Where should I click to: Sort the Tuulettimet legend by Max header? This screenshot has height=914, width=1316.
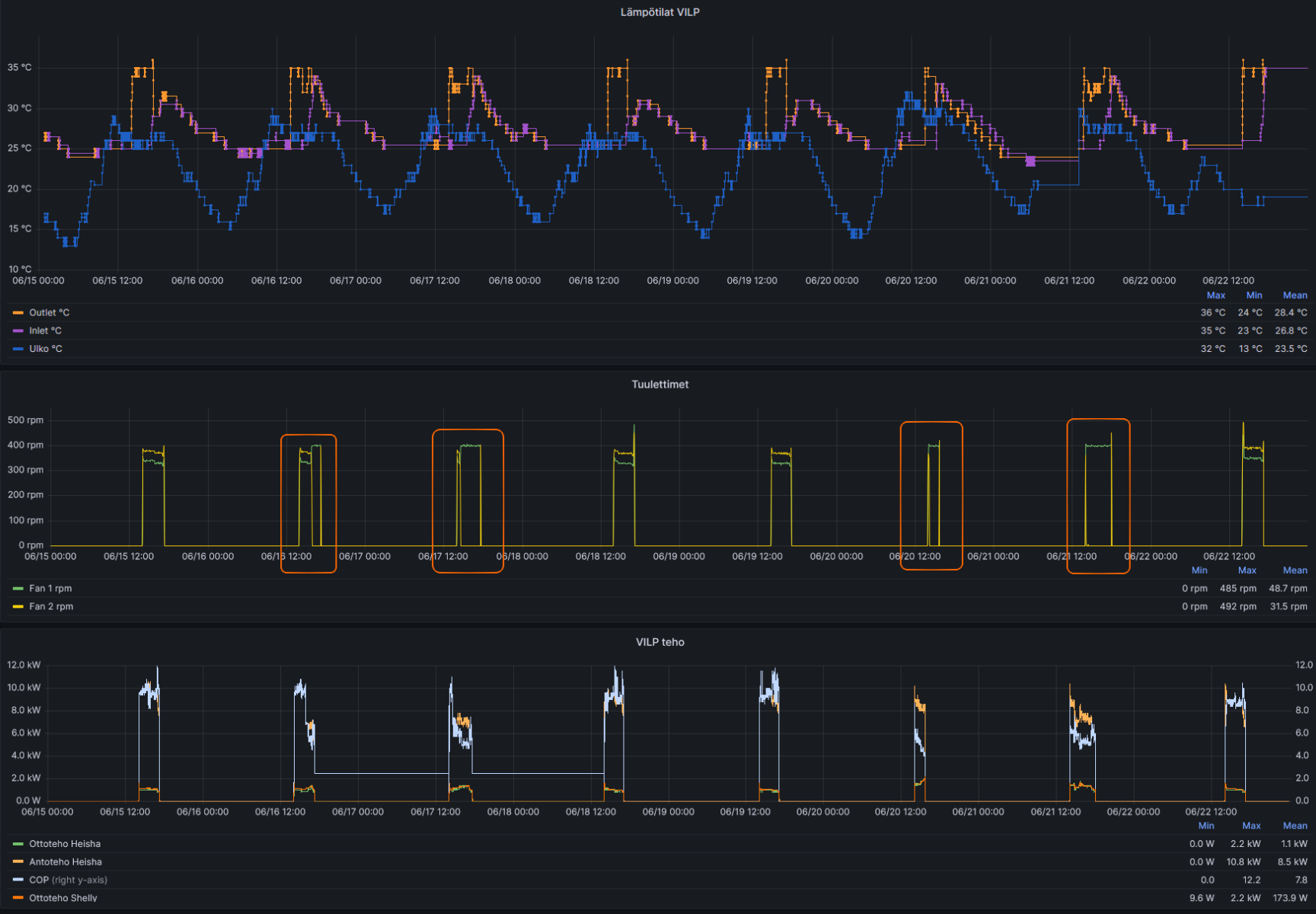[1247, 570]
